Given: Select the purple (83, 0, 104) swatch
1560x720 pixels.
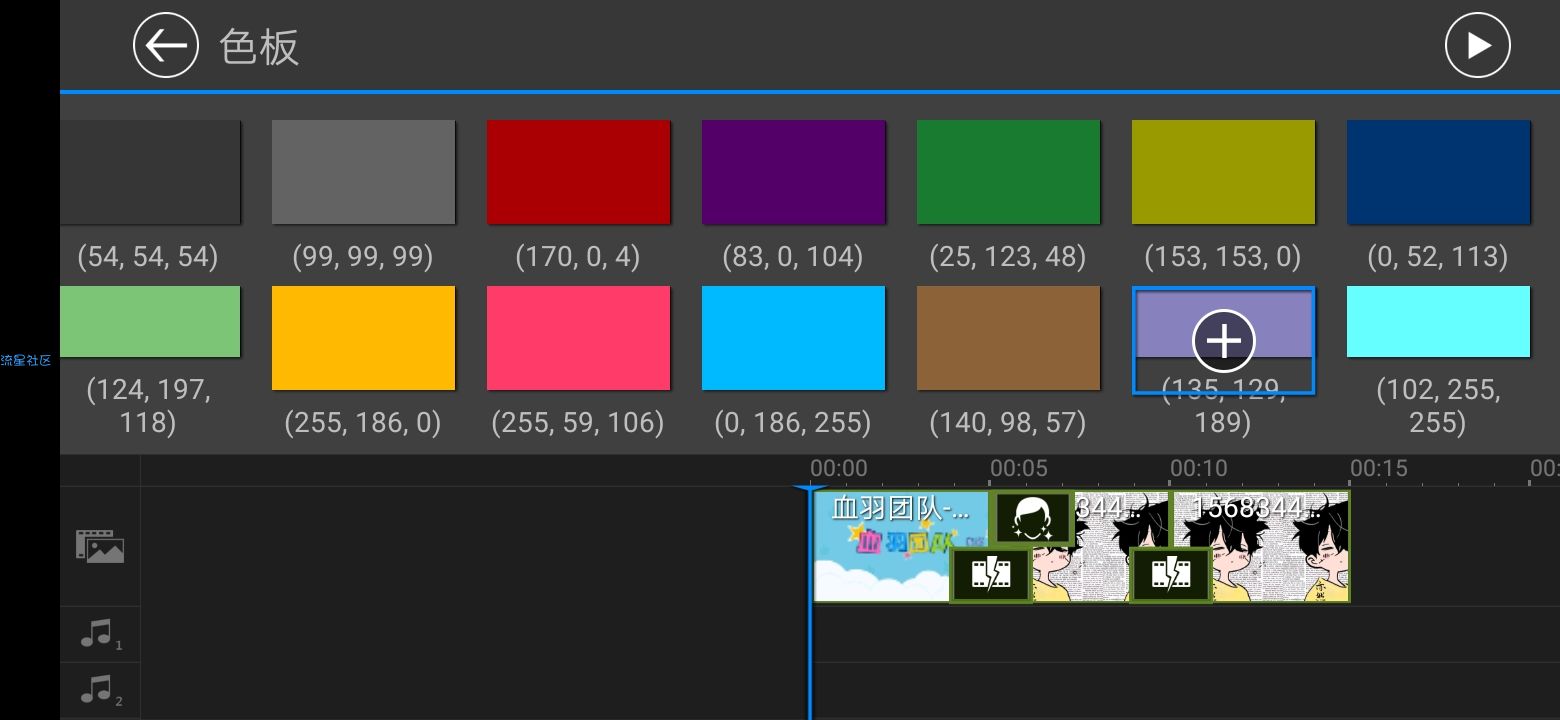Looking at the screenshot, I should coord(793,172).
